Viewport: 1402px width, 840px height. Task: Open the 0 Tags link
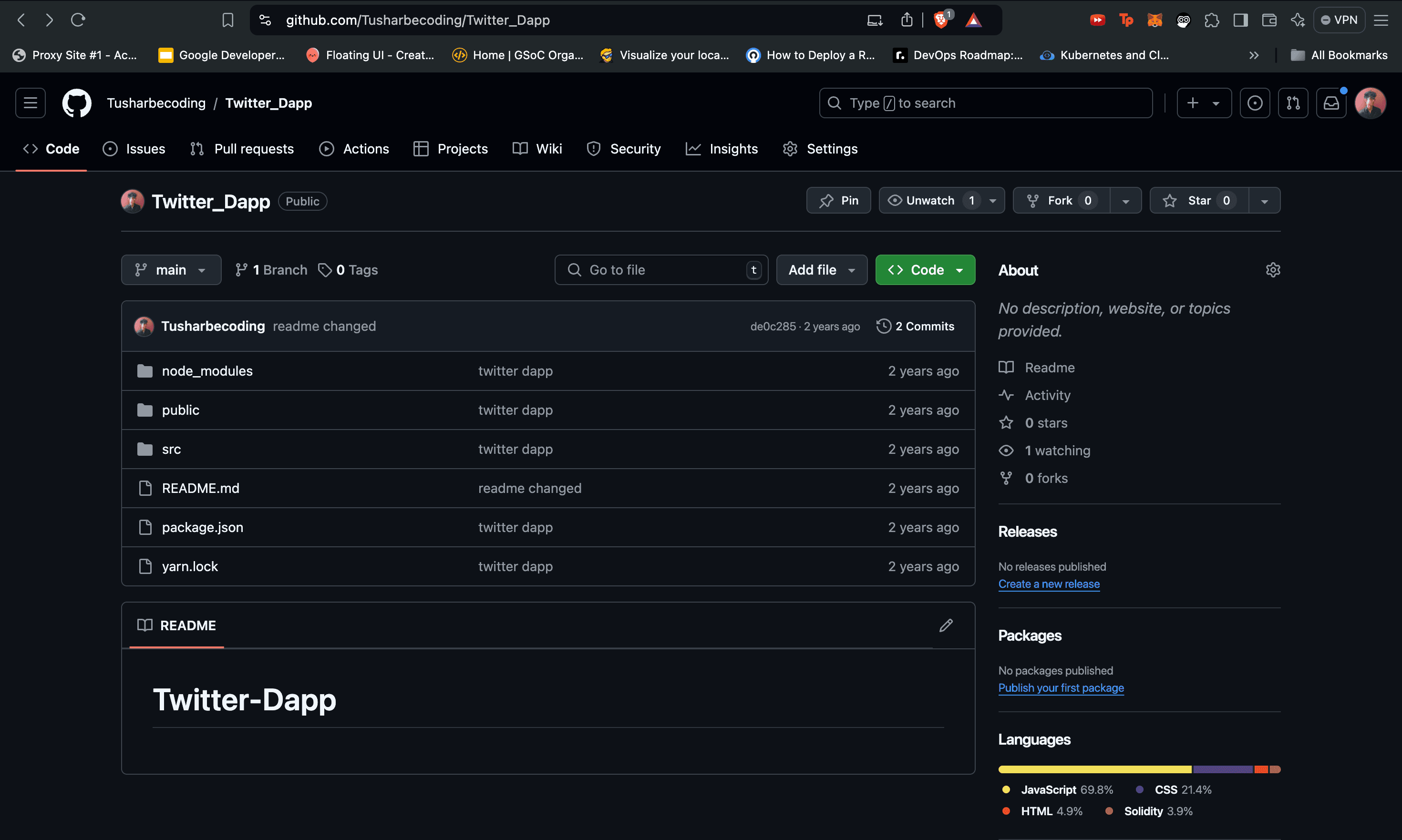[x=348, y=270]
